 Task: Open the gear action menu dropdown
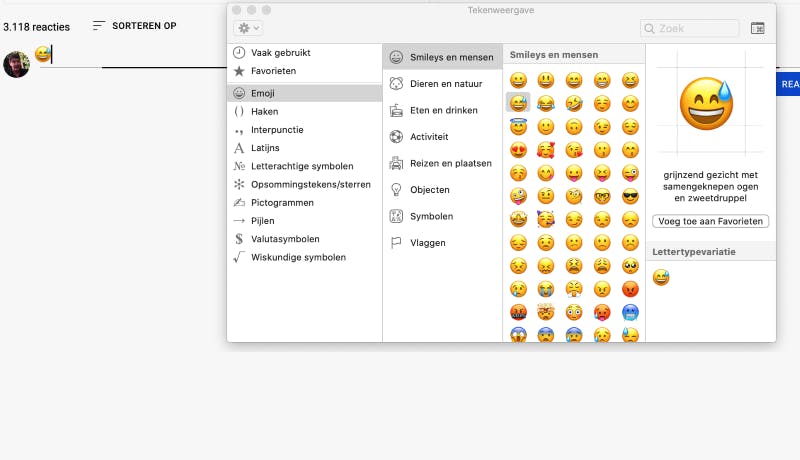tap(248, 29)
